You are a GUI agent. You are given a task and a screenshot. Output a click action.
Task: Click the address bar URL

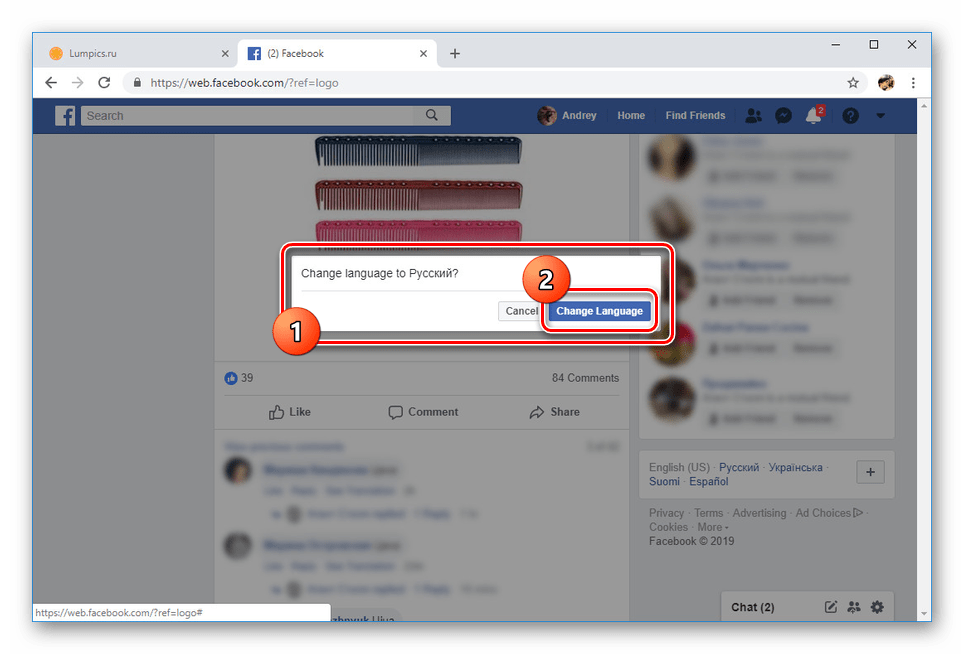[x=244, y=83]
